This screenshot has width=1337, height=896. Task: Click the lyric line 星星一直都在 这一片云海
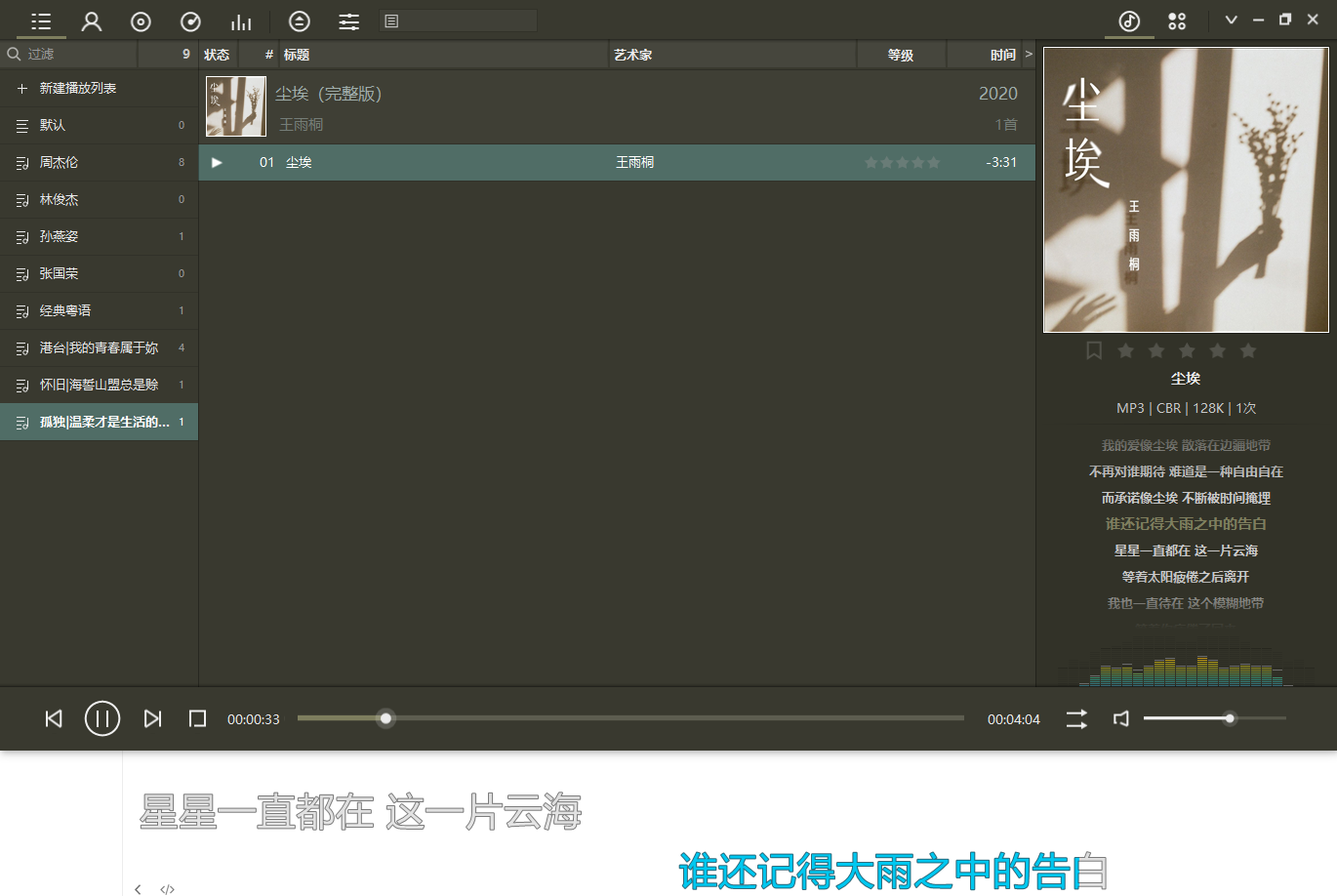click(x=1186, y=550)
